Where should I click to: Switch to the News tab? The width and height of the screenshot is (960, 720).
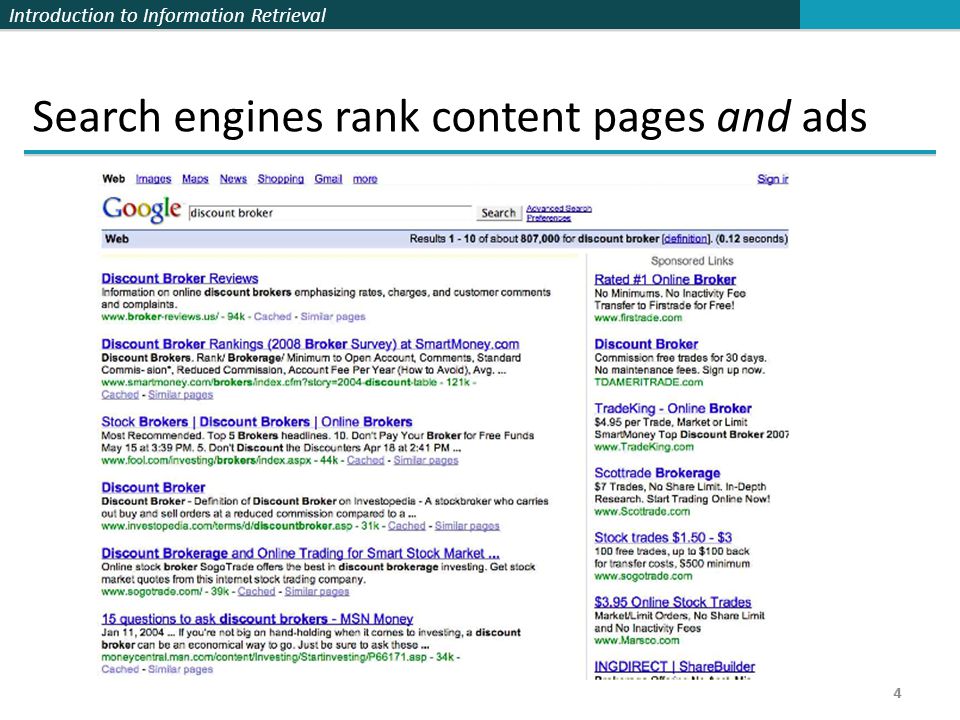233,179
